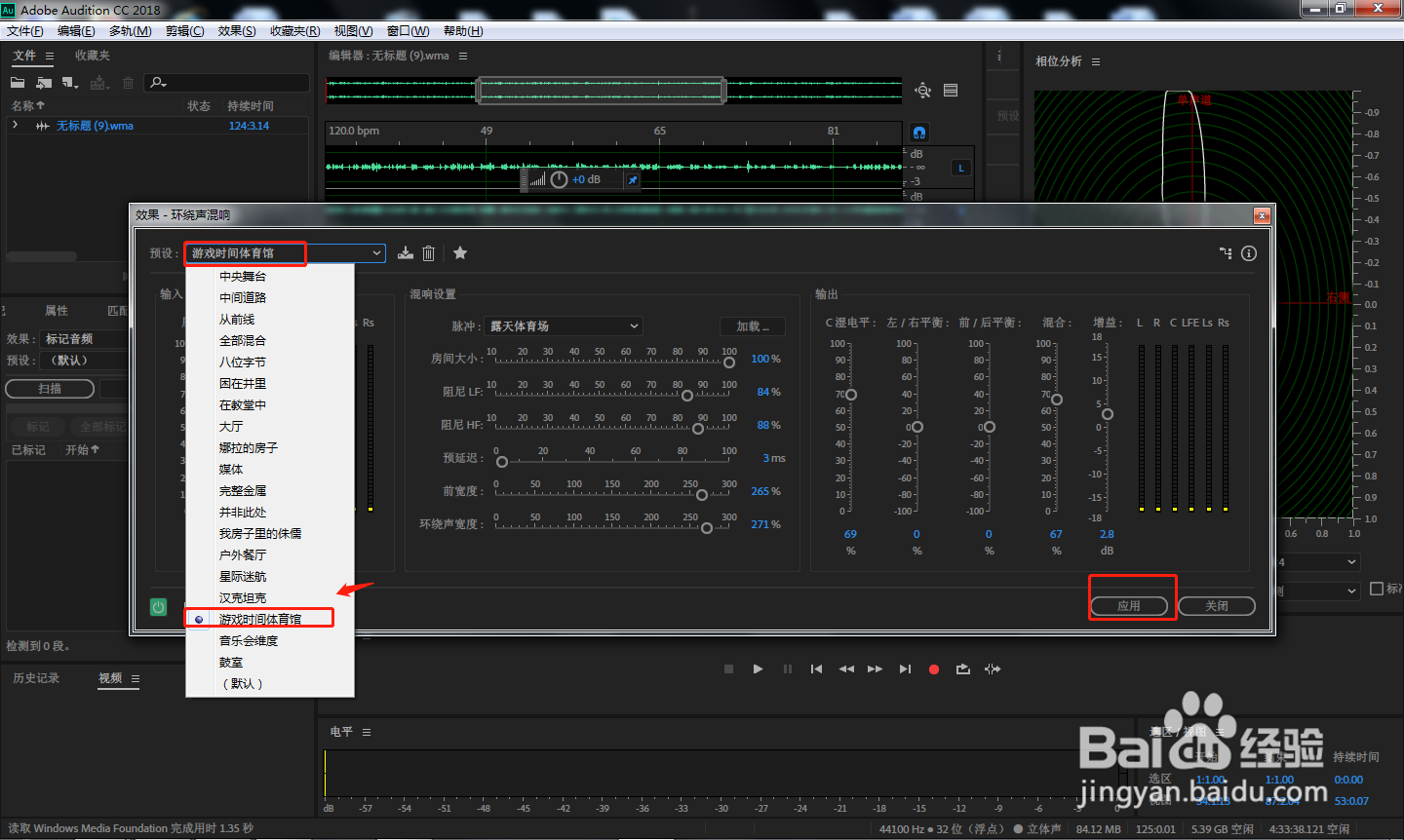Click the 扫描 scan button
The width and height of the screenshot is (1404, 840).
point(50,389)
